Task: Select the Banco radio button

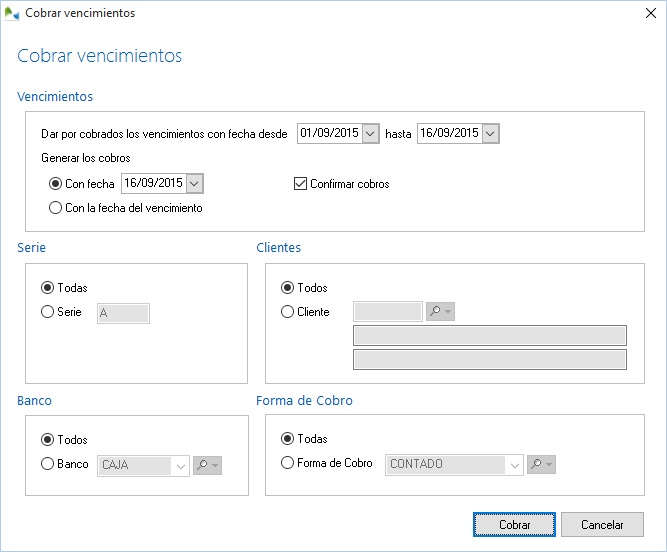Action: [x=48, y=464]
